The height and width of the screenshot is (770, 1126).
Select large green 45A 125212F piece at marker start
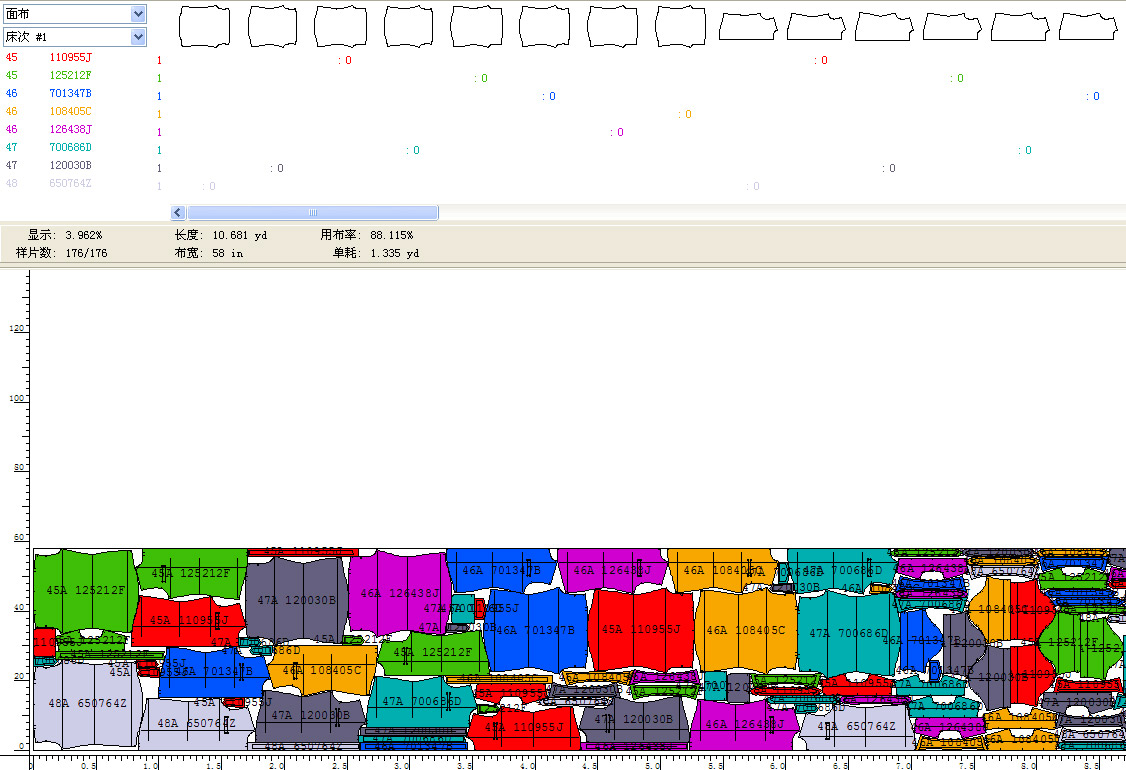pyautogui.click(x=85, y=590)
